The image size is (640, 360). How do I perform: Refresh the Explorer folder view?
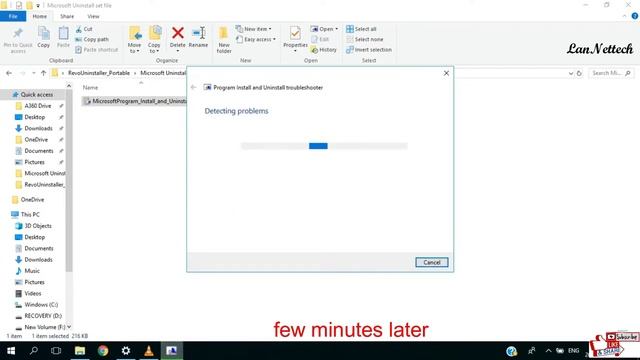coord(579,73)
